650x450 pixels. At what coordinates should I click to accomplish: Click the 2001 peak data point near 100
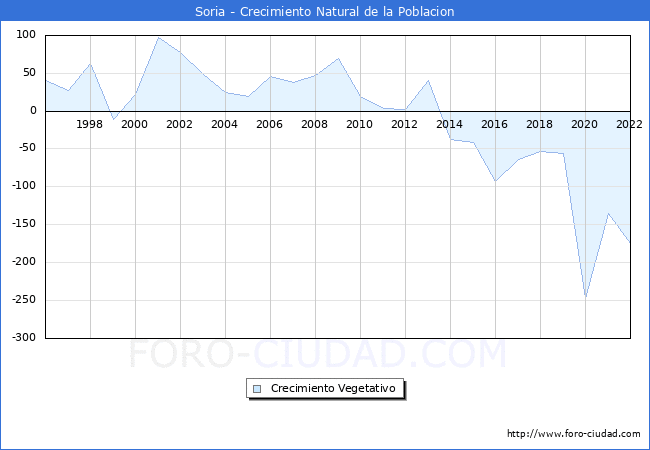coord(158,38)
